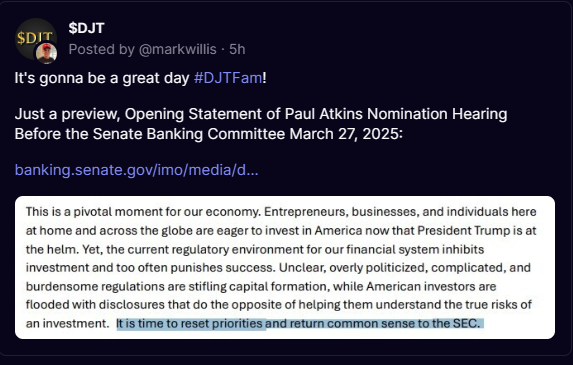Visit the @markwillis profile handle
This screenshot has width=573, height=365.
click(x=178, y=49)
